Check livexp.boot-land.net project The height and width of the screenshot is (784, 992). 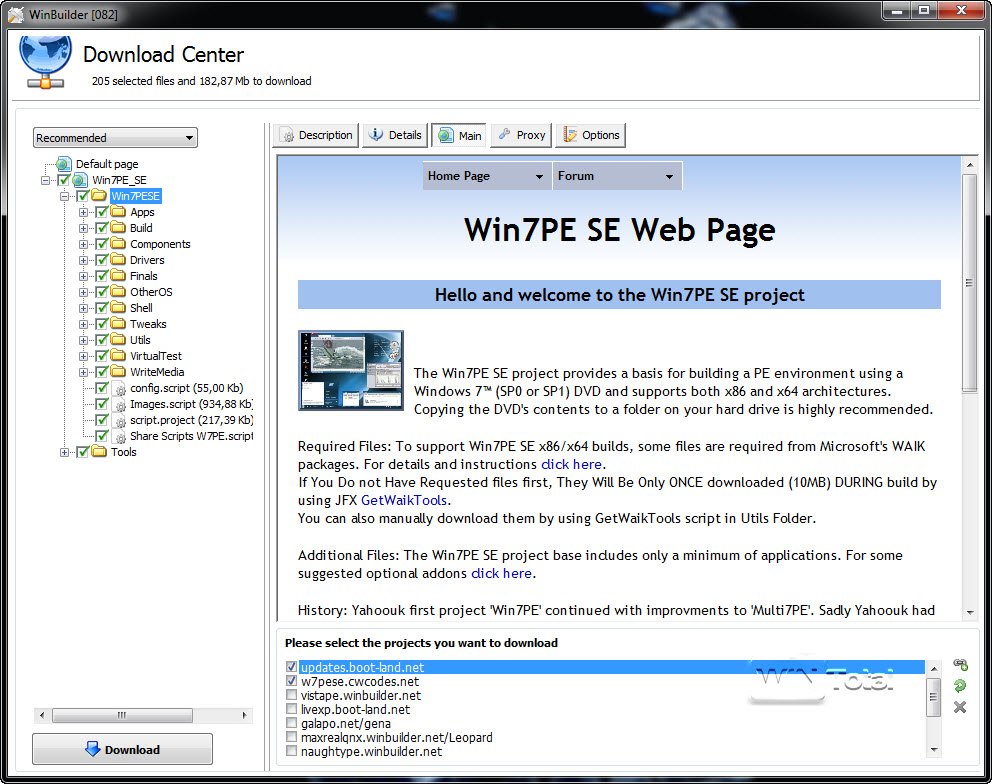(291, 709)
